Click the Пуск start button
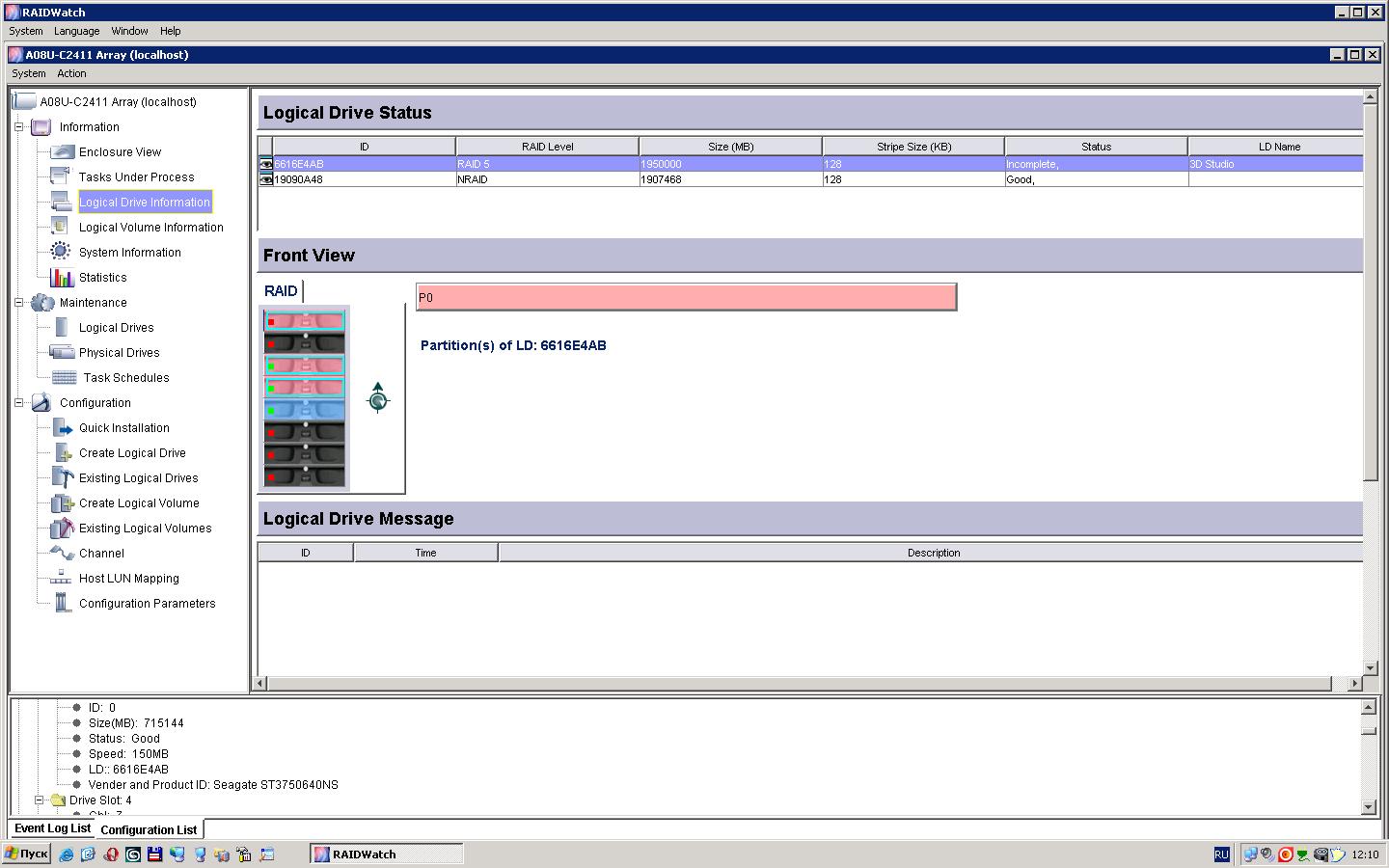The height and width of the screenshot is (868, 1389). (x=26, y=854)
